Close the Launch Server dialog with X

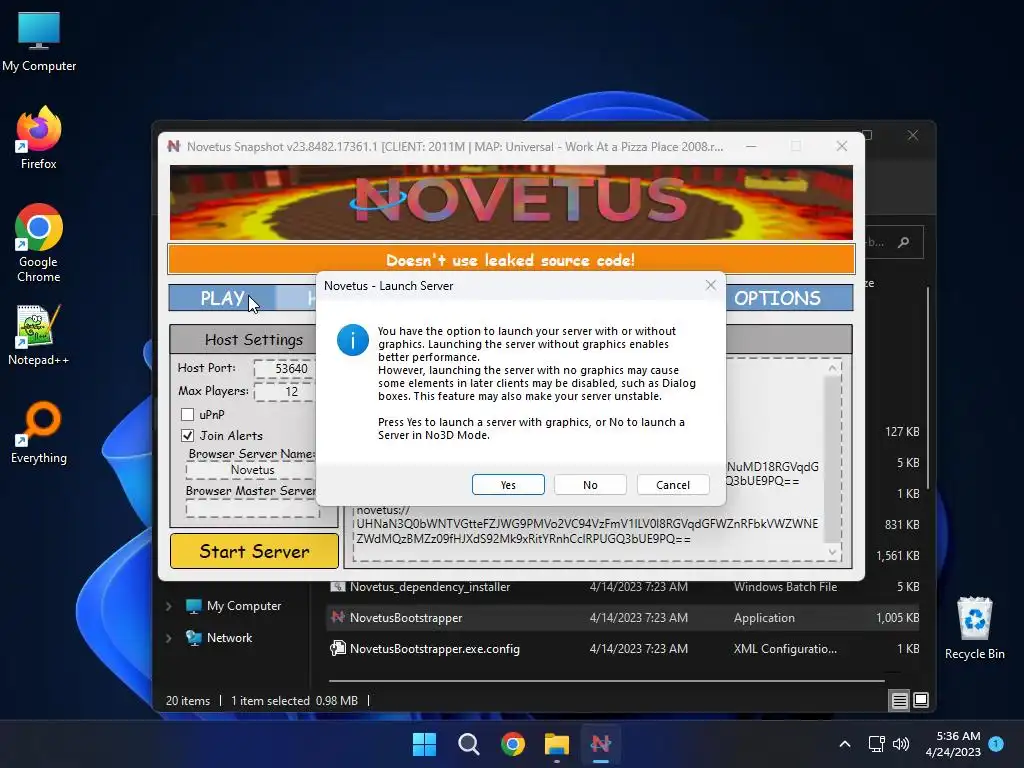click(711, 285)
